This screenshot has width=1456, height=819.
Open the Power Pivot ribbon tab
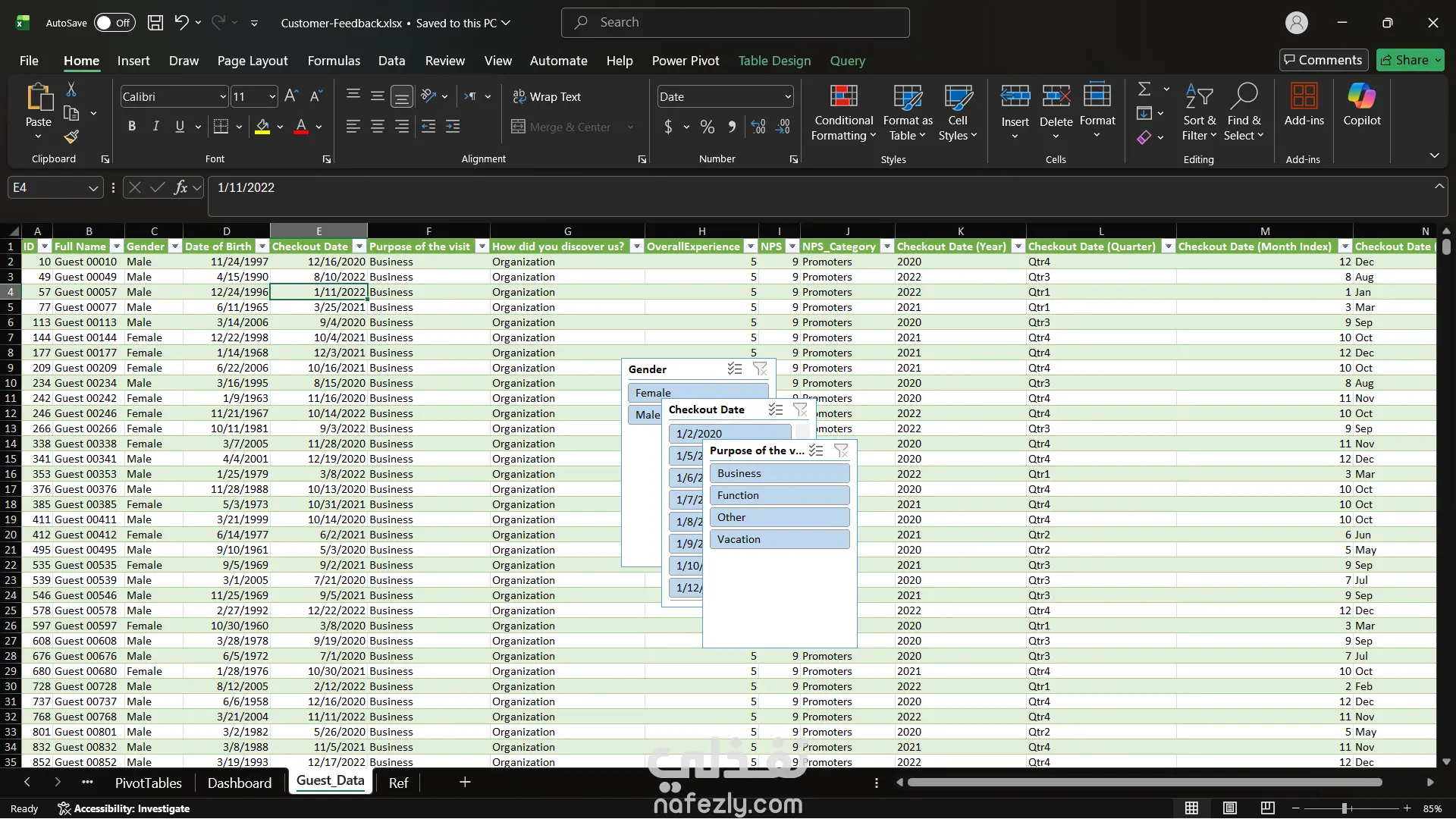pyautogui.click(x=685, y=61)
